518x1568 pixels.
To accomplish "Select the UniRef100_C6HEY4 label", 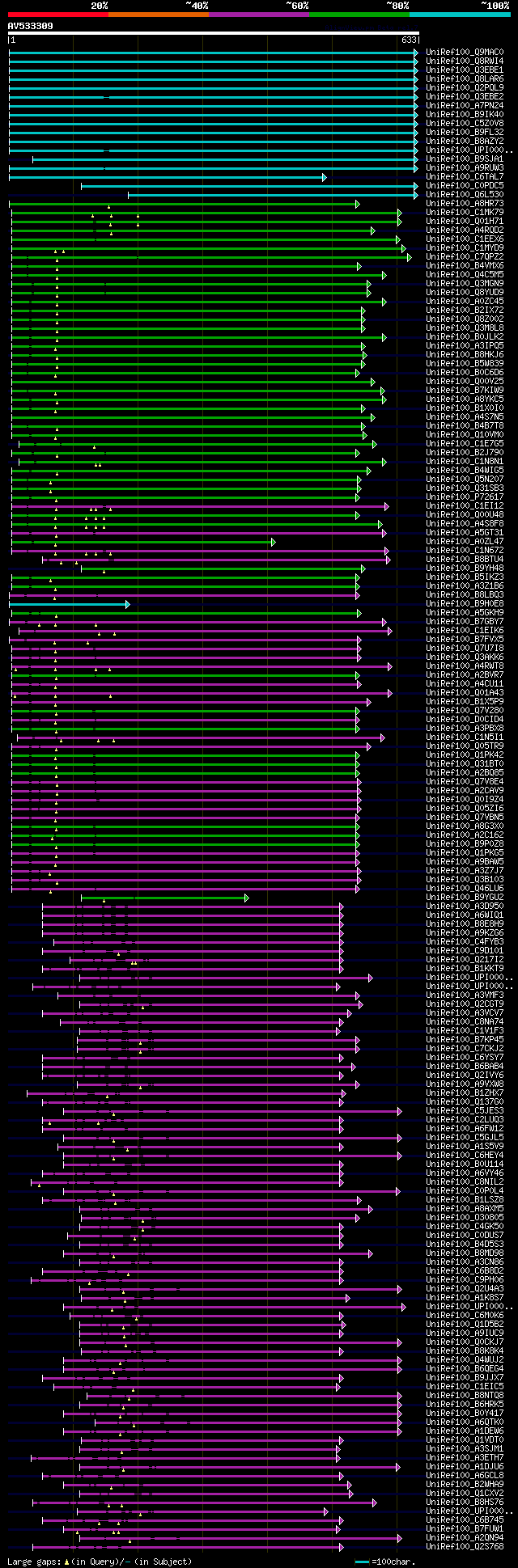I will 465,1156.
